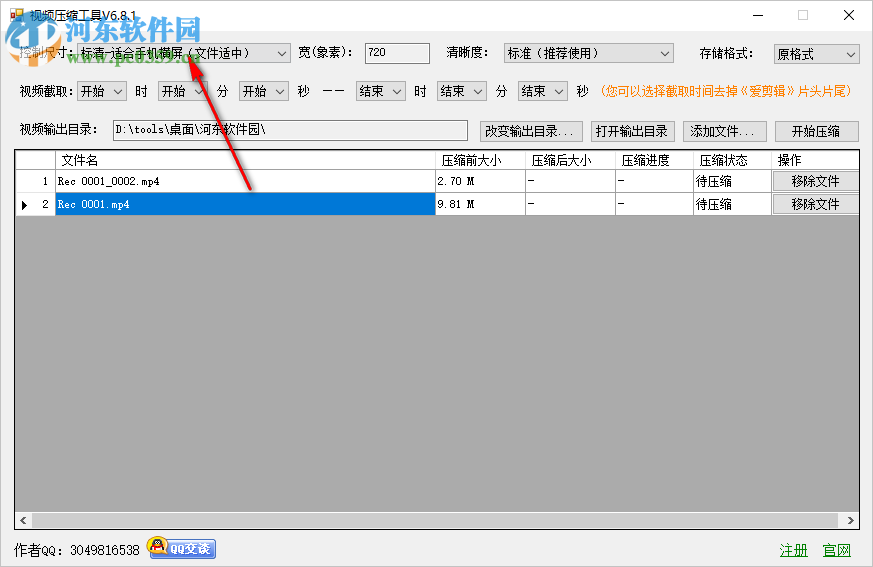
Task: Click the video output directory path field
Action: tap(290, 130)
